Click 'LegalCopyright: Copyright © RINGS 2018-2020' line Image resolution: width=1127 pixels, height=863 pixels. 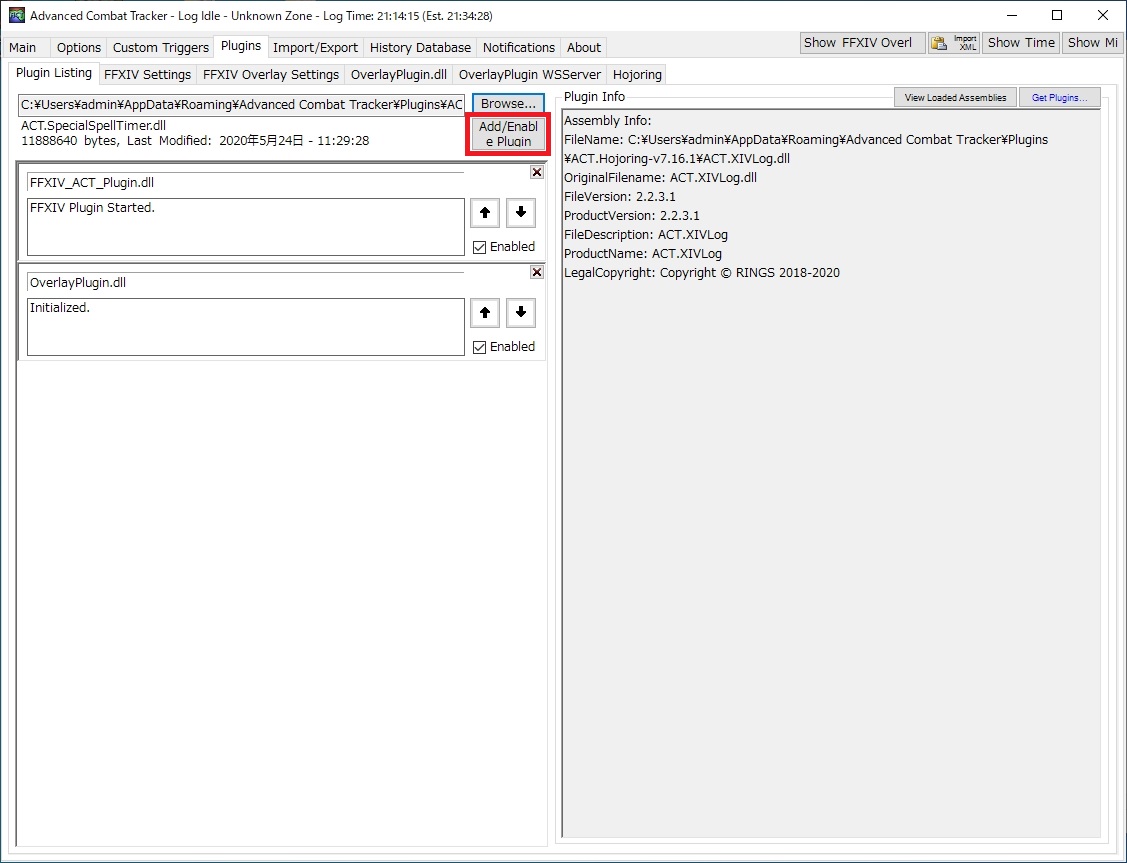click(702, 273)
